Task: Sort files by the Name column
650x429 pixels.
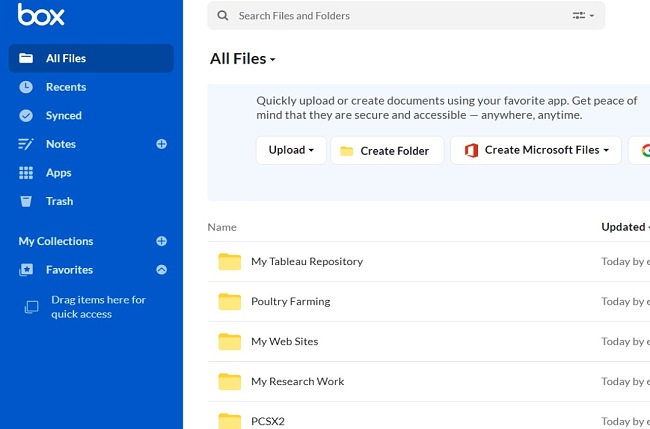Action: [x=222, y=227]
